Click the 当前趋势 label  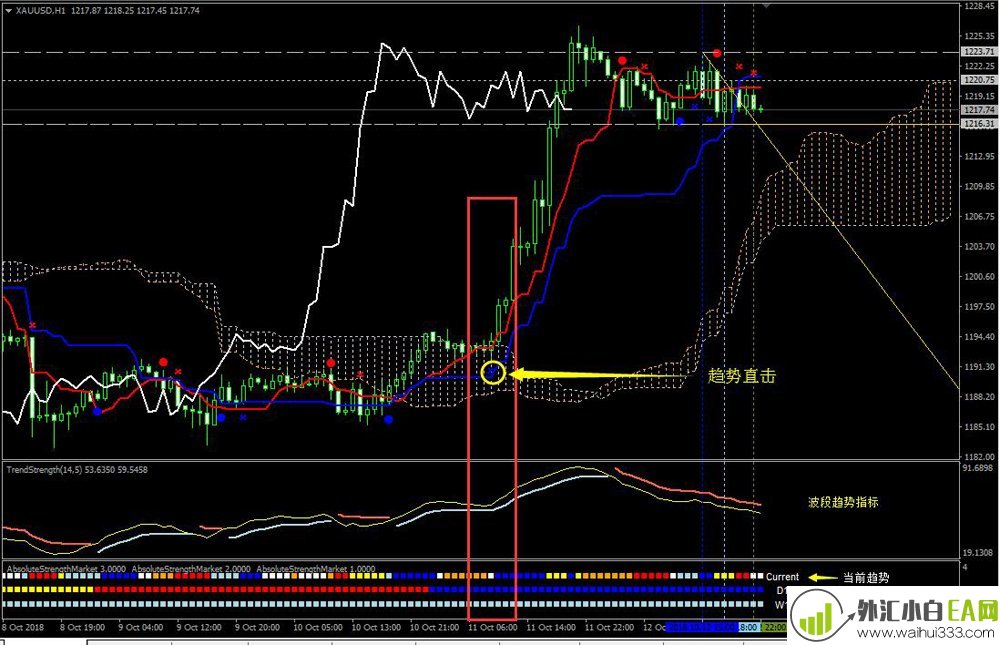coord(866,577)
